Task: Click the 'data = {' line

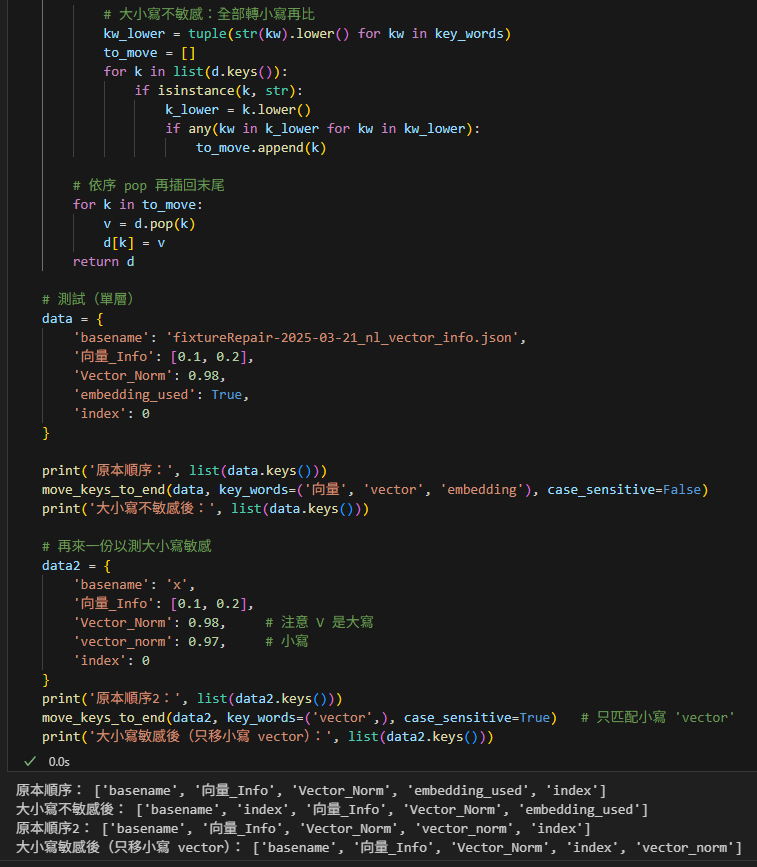Action: coord(72,319)
